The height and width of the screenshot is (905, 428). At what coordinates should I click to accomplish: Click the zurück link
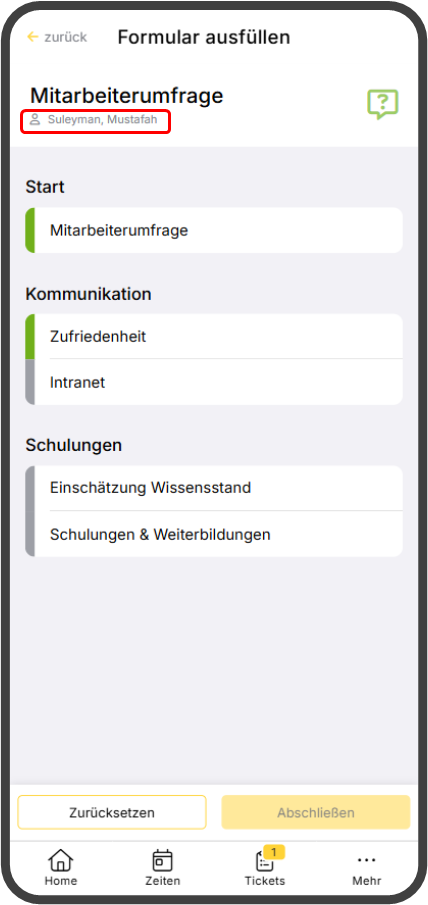pos(65,38)
